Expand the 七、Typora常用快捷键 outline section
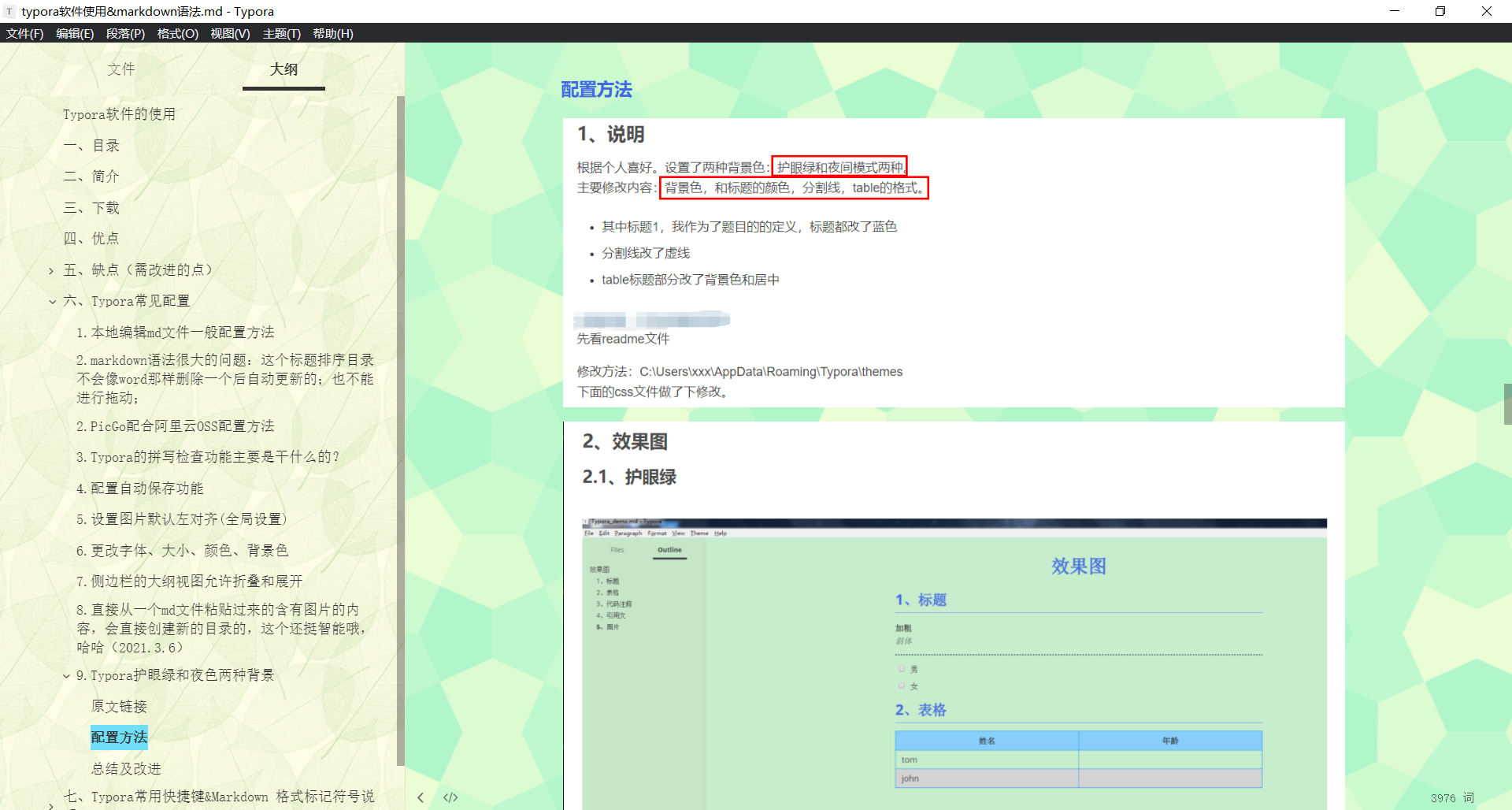1512x810 pixels. pyautogui.click(x=51, y=804)
